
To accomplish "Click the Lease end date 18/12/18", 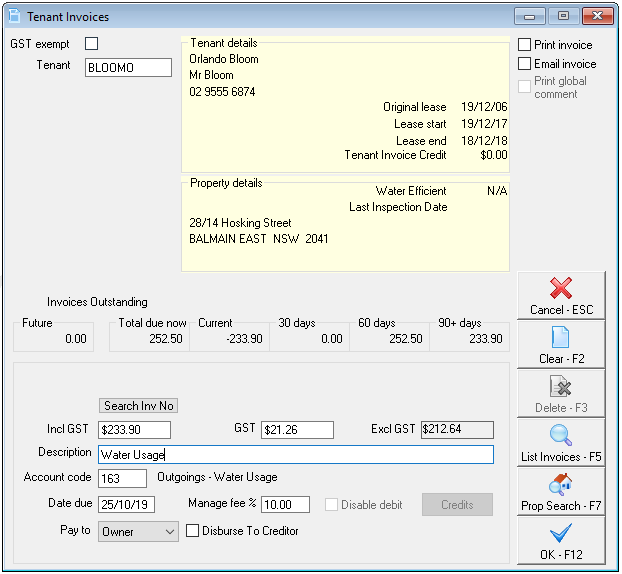I will (x=484, y=140).
